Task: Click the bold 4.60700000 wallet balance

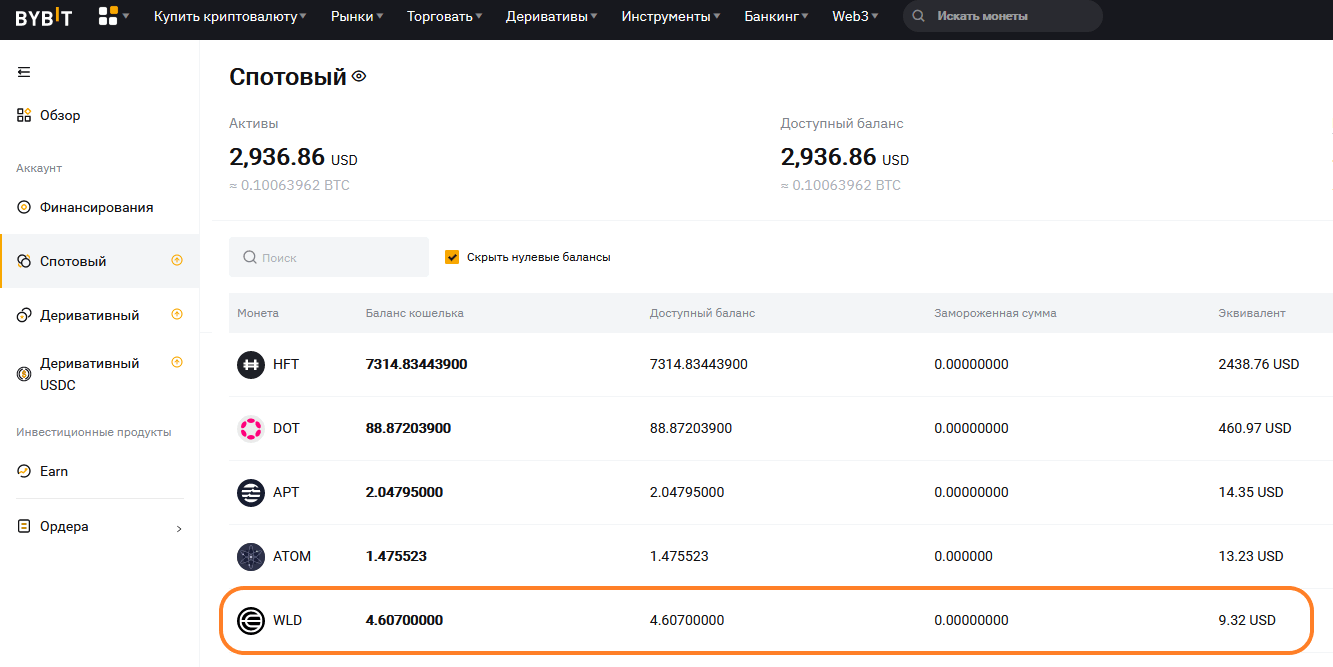Action: coord(405,620)
